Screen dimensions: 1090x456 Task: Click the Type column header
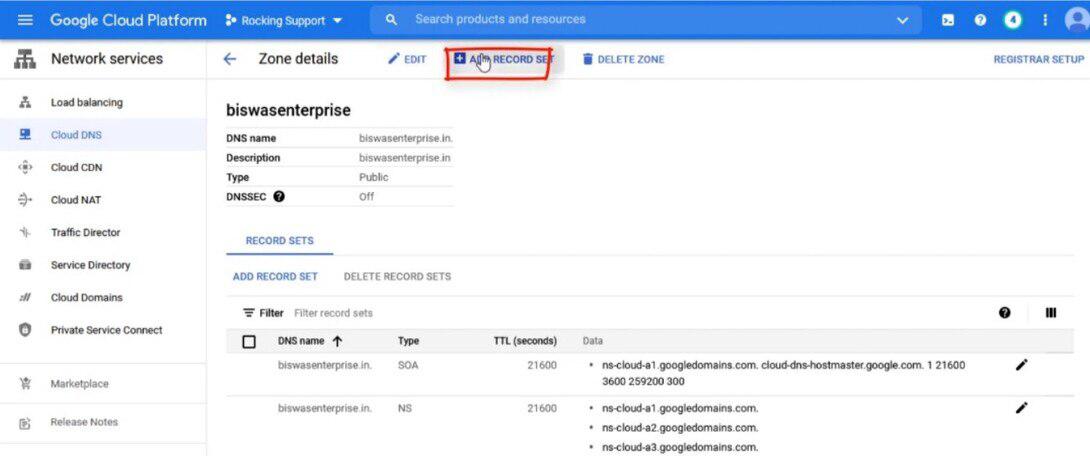pos(408,341)
